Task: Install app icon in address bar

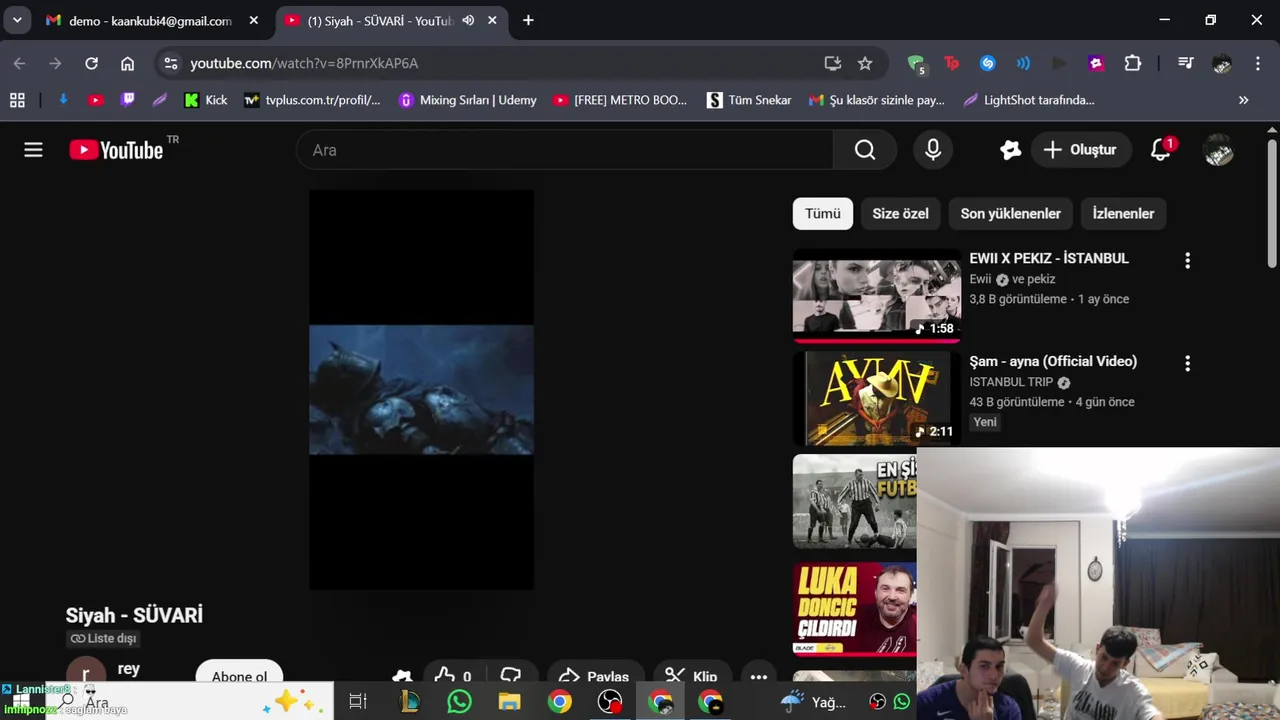Action: [832, 63]
